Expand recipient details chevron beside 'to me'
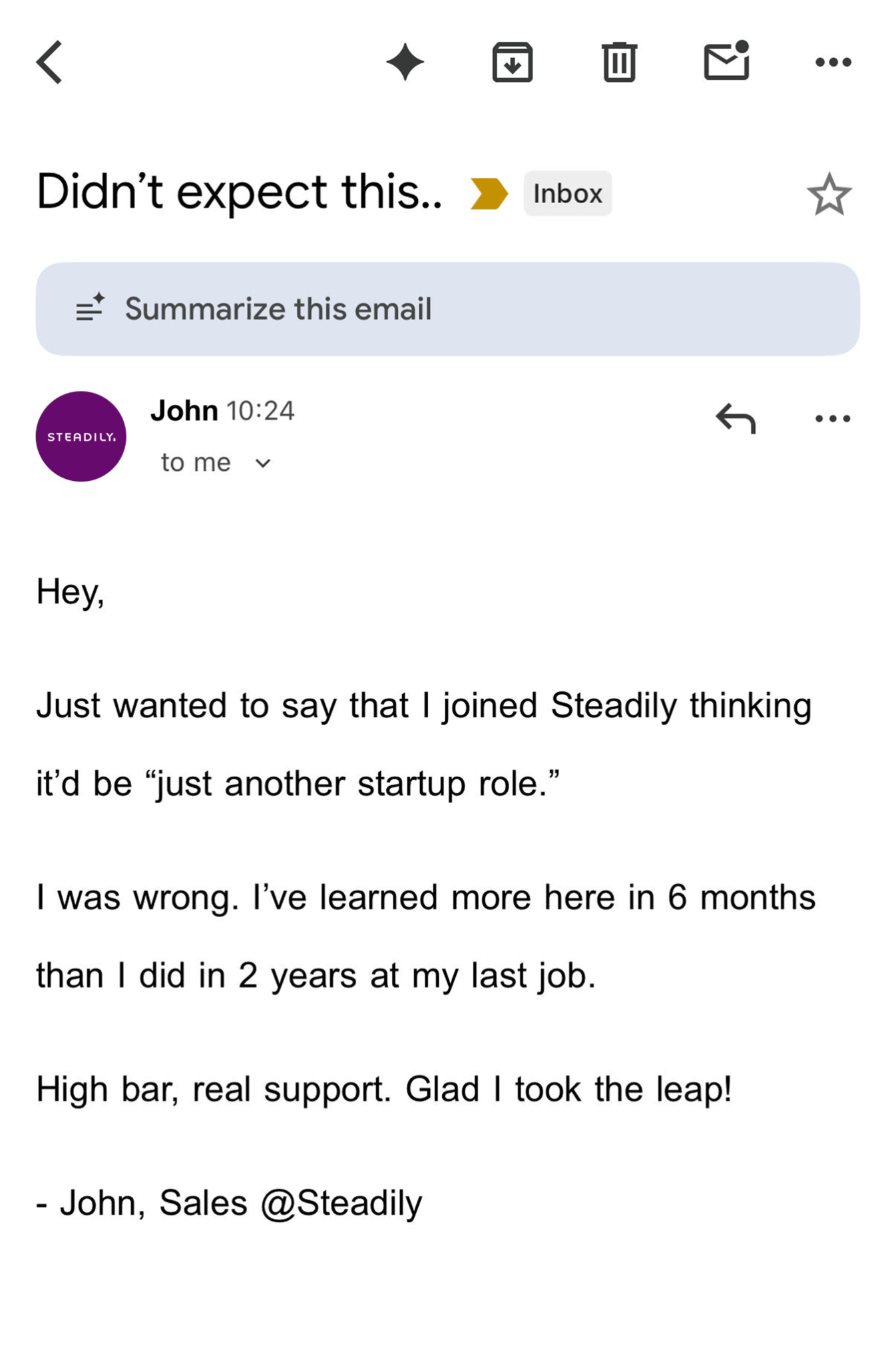 (x=263, y=463)
